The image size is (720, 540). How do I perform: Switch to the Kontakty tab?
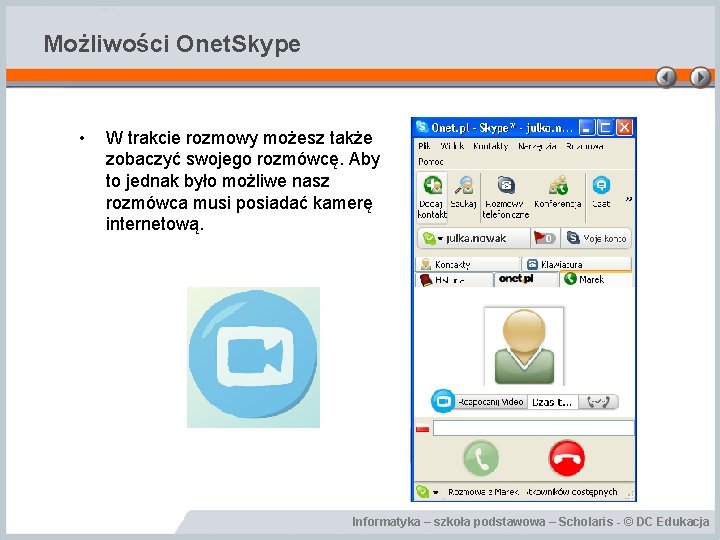[468, 264]
